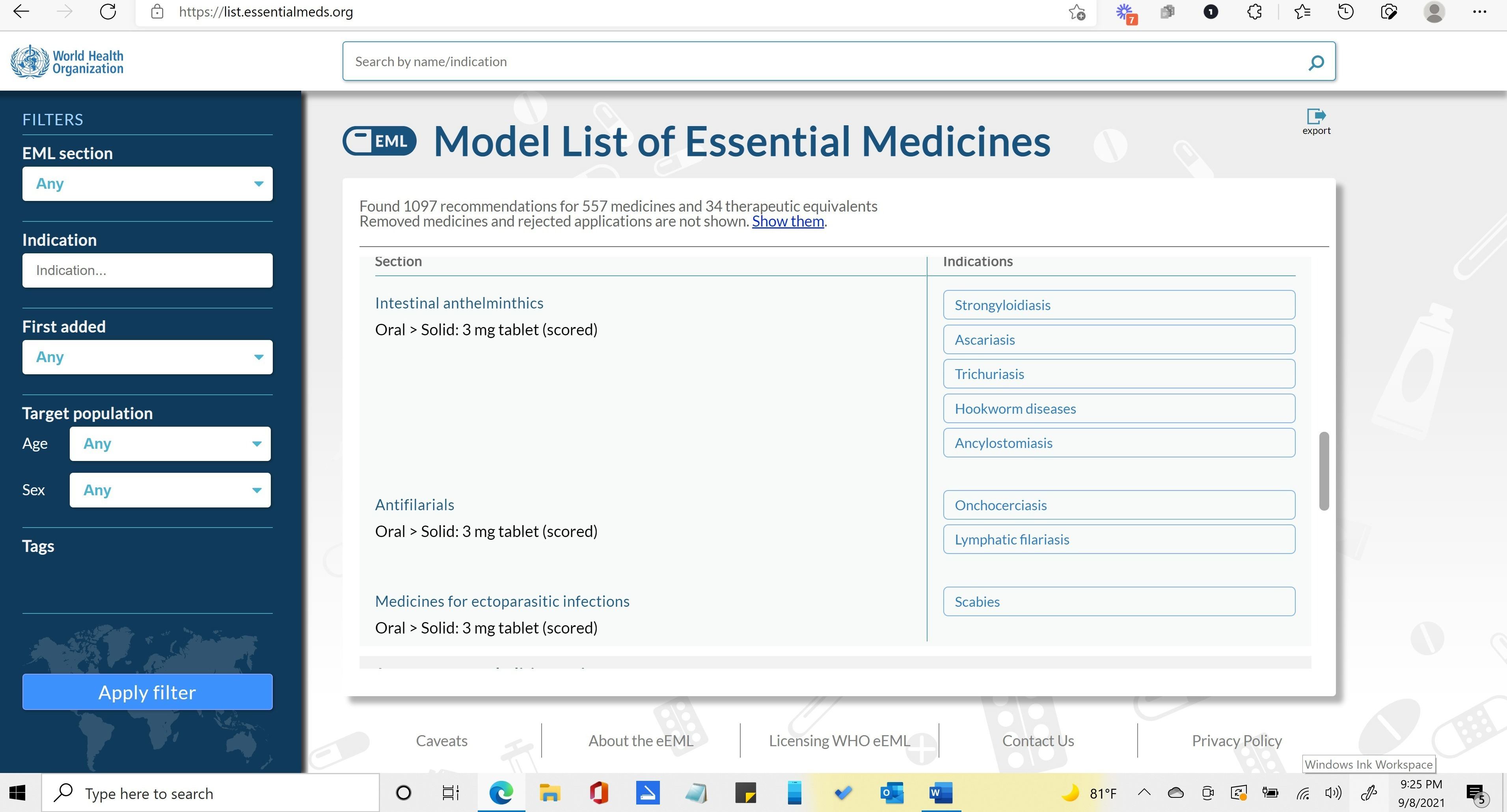
Task: Click the browser profile avatar
Action: click(1434, 12)
